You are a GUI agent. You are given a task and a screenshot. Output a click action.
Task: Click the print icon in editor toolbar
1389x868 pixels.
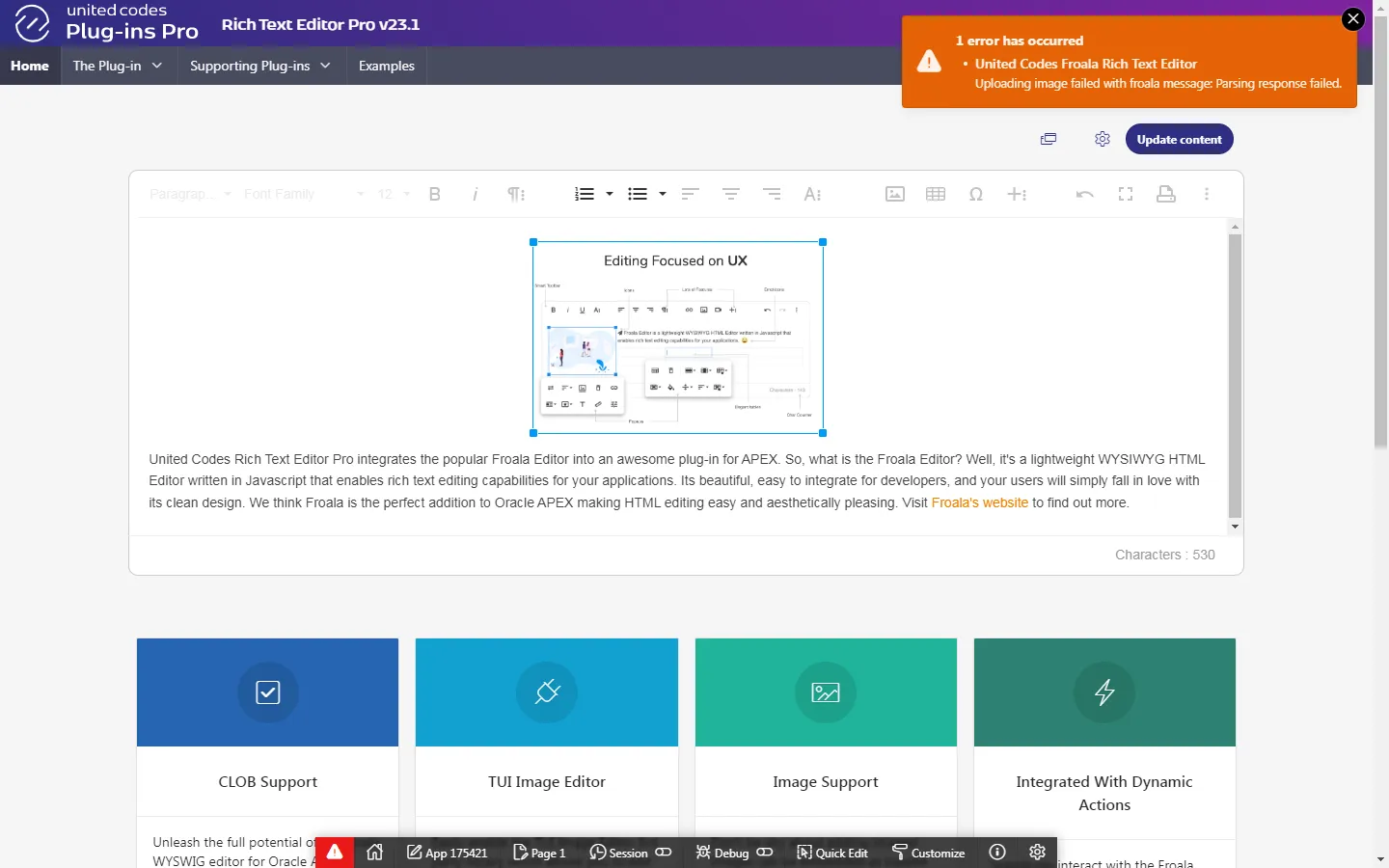point(1165,194)
